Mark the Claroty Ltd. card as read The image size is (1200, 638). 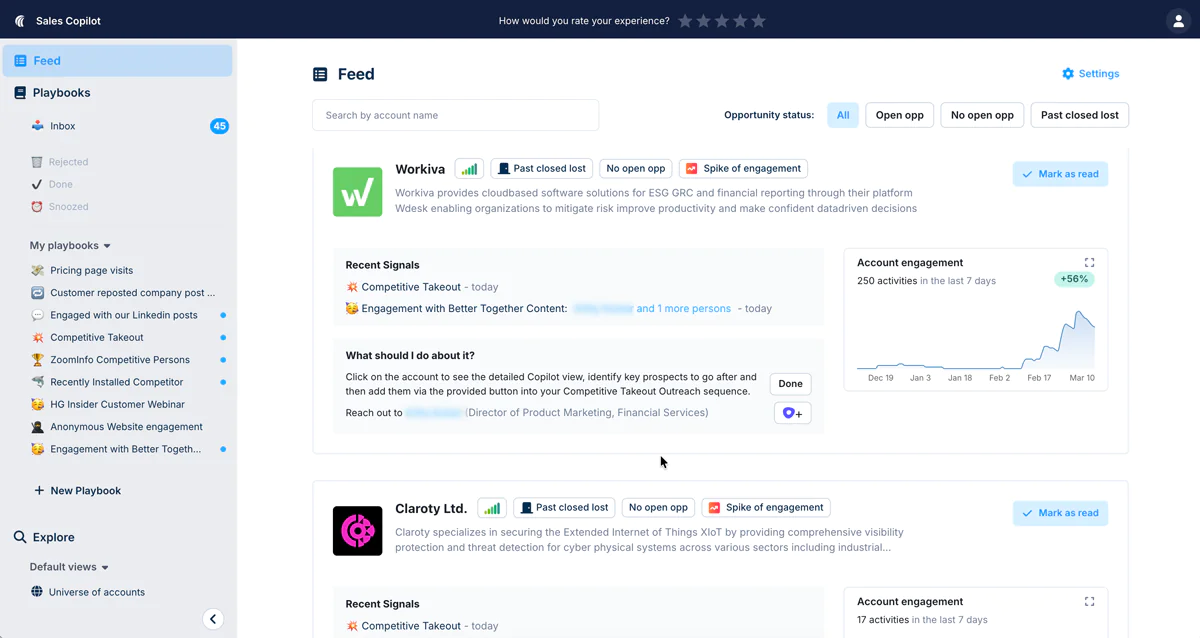tap(1060, 513)
